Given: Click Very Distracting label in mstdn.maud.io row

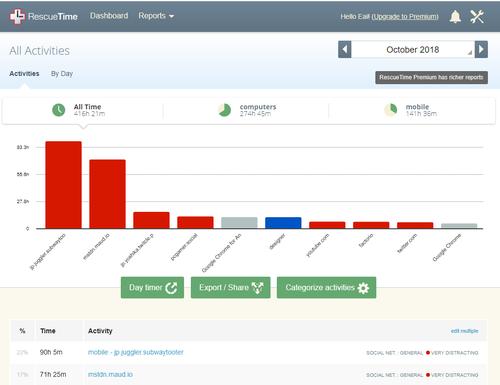Looking at the screenshot, I should point(455,375).
